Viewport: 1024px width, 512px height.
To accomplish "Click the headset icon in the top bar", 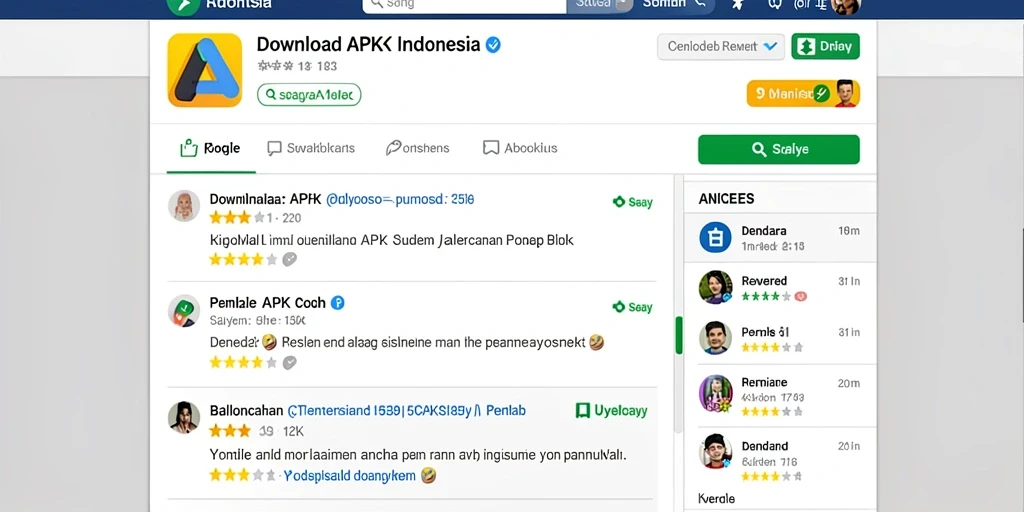I will pyautogui.click(x=775, y=5).
